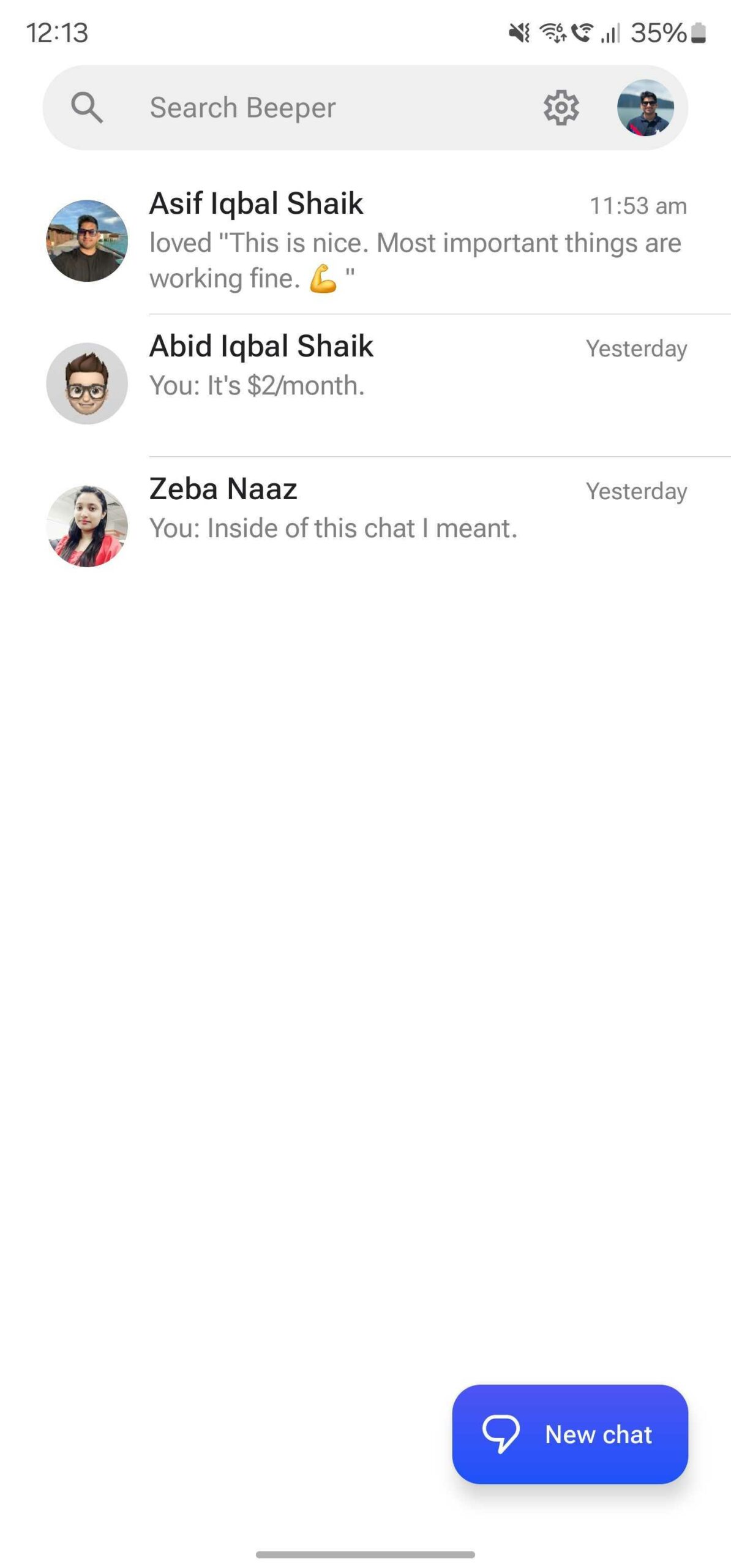Tap the battery icon in status bar
Screen dimensions: 731x1568
coord(699,33)
